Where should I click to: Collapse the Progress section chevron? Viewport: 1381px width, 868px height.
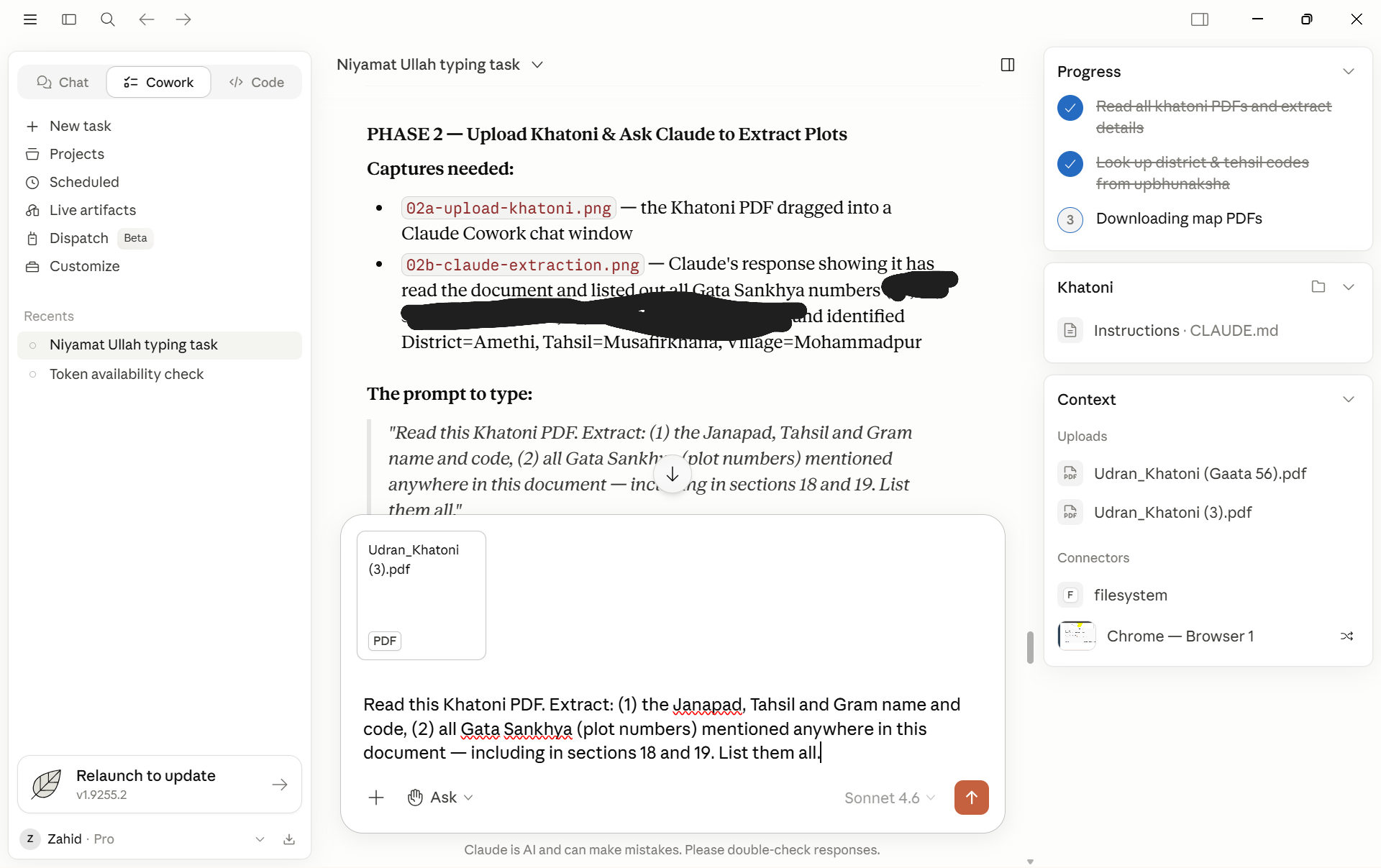point(1349,71)
